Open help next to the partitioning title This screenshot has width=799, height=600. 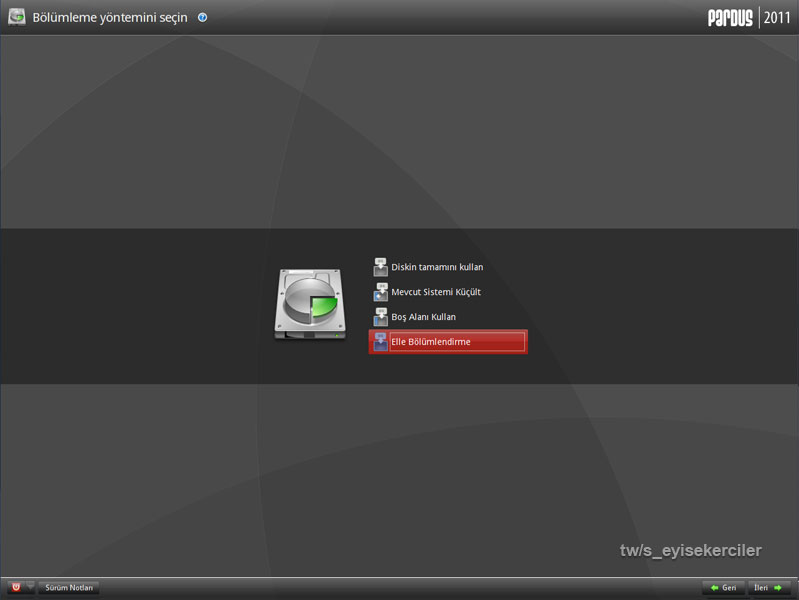point(202,17)
